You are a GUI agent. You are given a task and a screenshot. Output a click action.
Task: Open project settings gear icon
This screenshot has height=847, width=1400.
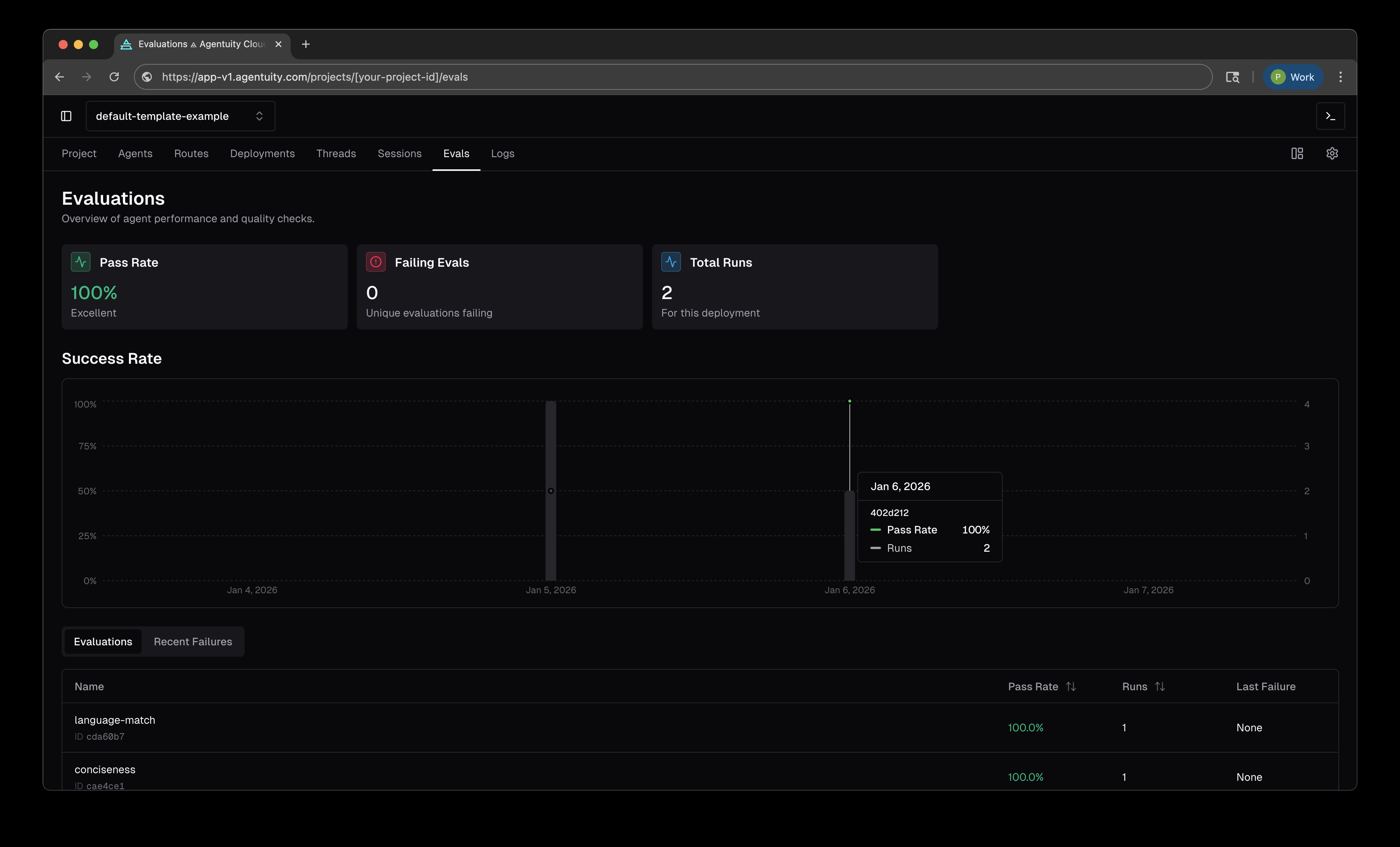(x=1332, y=153)
